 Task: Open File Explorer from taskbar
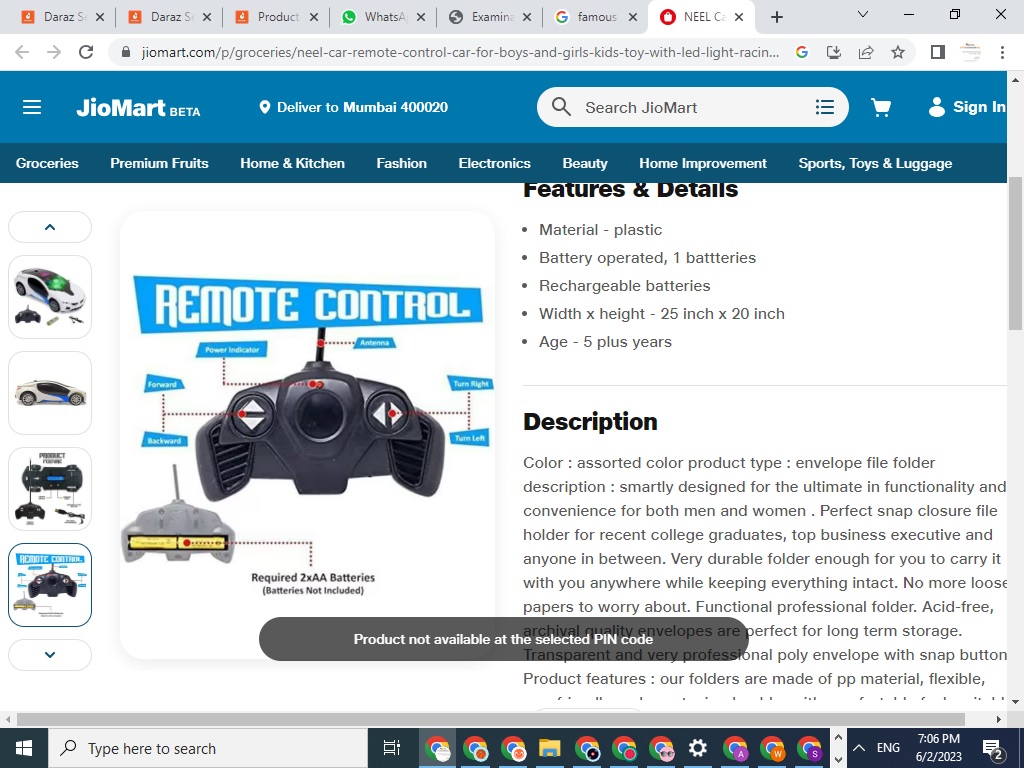[x=549, y=748]
